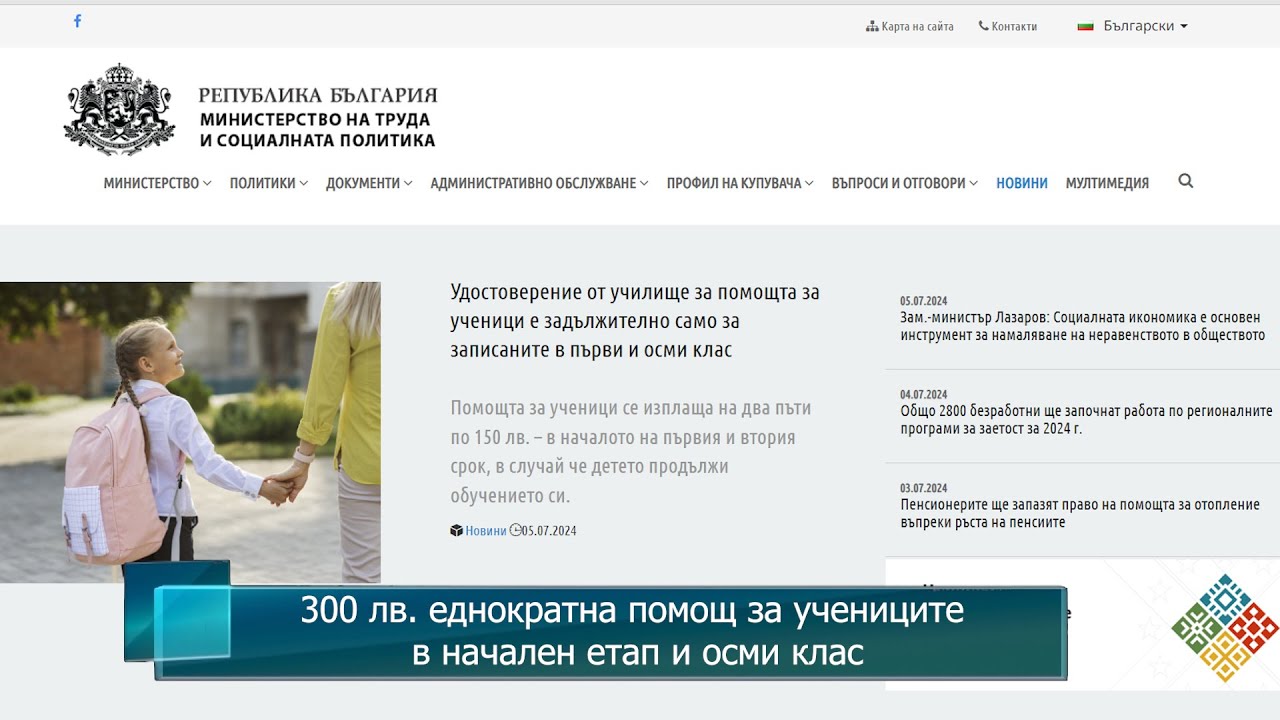The height and width of the screenshot is (720, 1280).
Task: Open Карта на сайта
Action: tap(914, 25)
